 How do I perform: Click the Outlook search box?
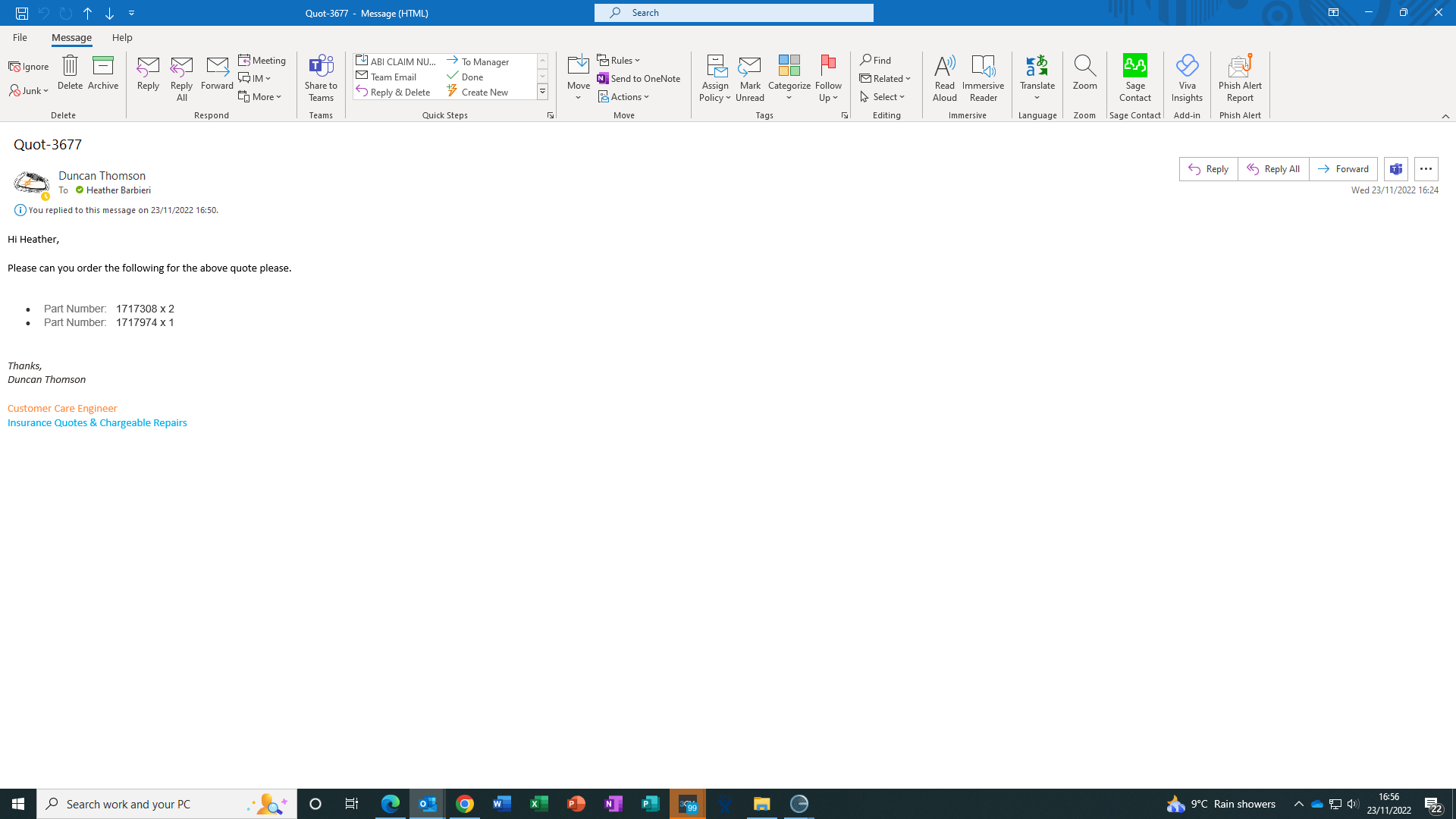point(733,13)
